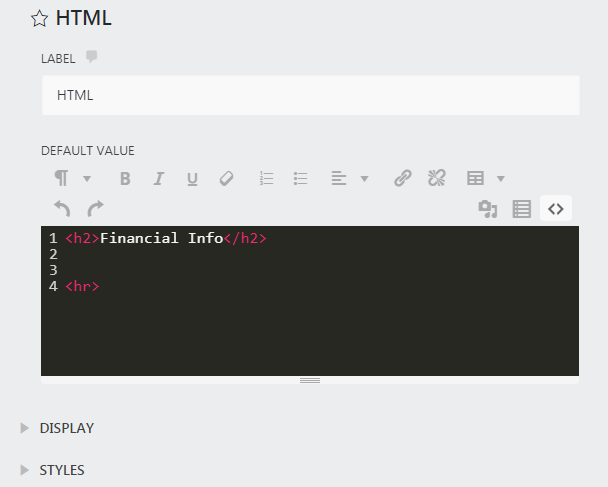
Task: Click the insert link icon
Action: coord(403,178)
